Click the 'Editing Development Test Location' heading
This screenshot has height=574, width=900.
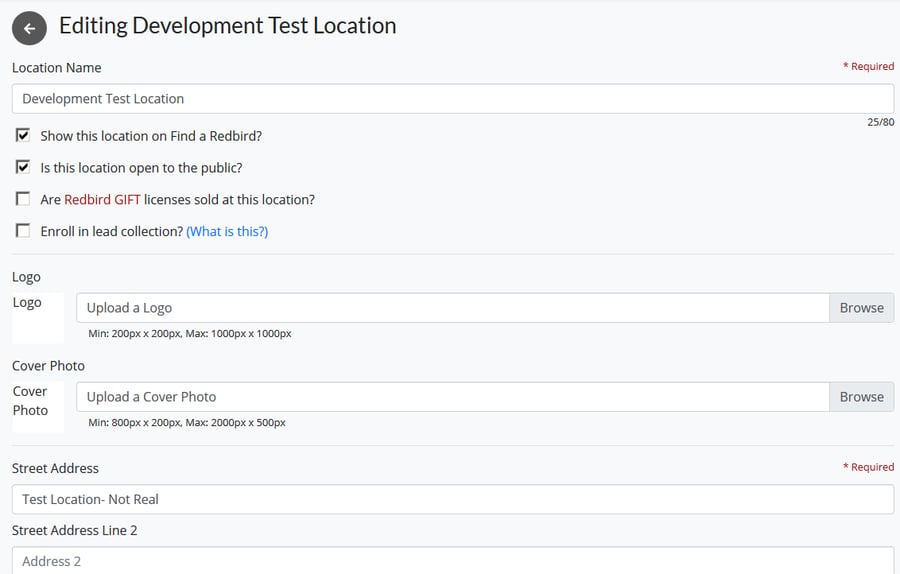[227, 26]
